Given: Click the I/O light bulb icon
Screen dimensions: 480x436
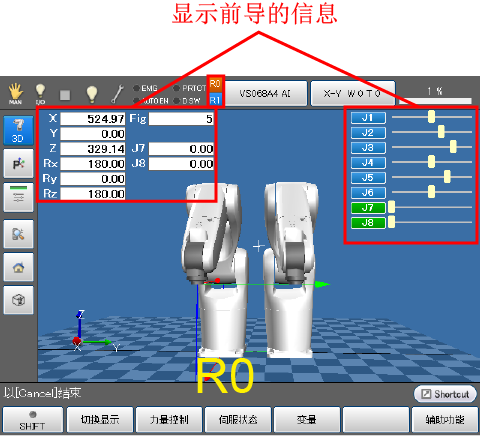Looking at the screenshot, I should coord(40,94).
